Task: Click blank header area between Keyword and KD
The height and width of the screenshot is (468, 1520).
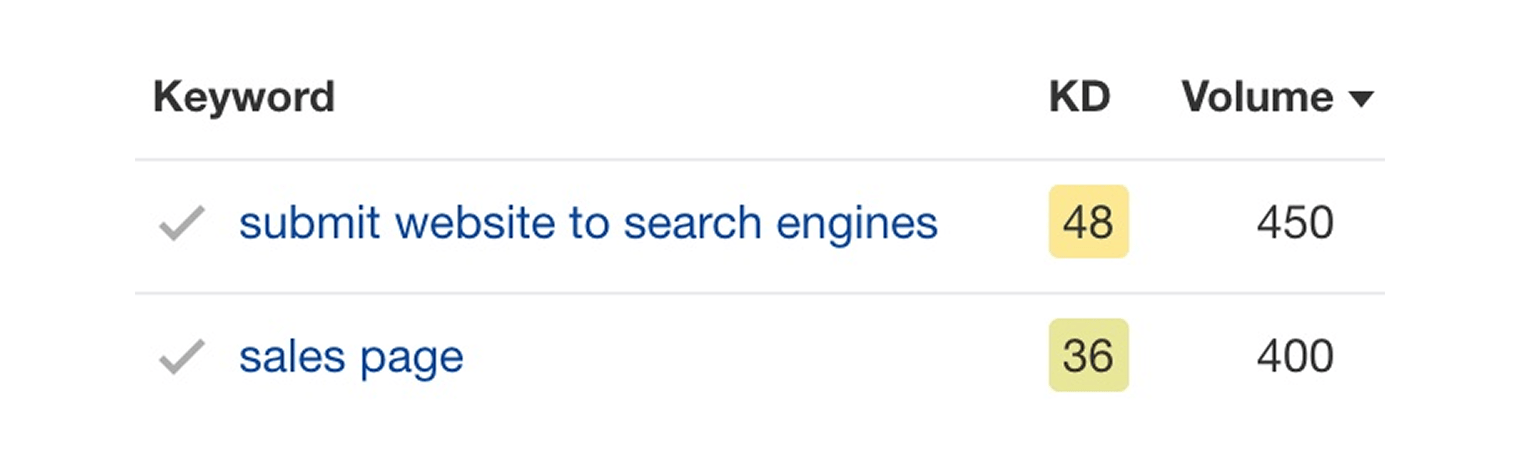Action: click(690, 98)
